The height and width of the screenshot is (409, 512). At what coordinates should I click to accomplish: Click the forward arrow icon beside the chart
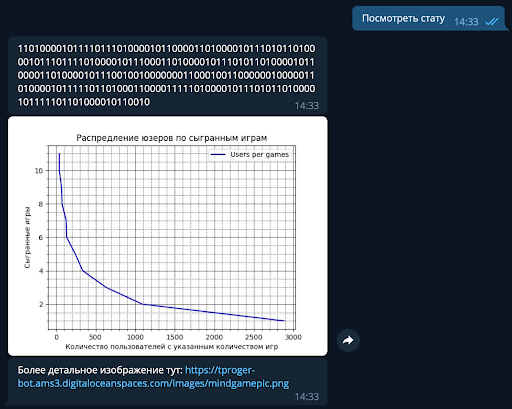click(348, 340)
